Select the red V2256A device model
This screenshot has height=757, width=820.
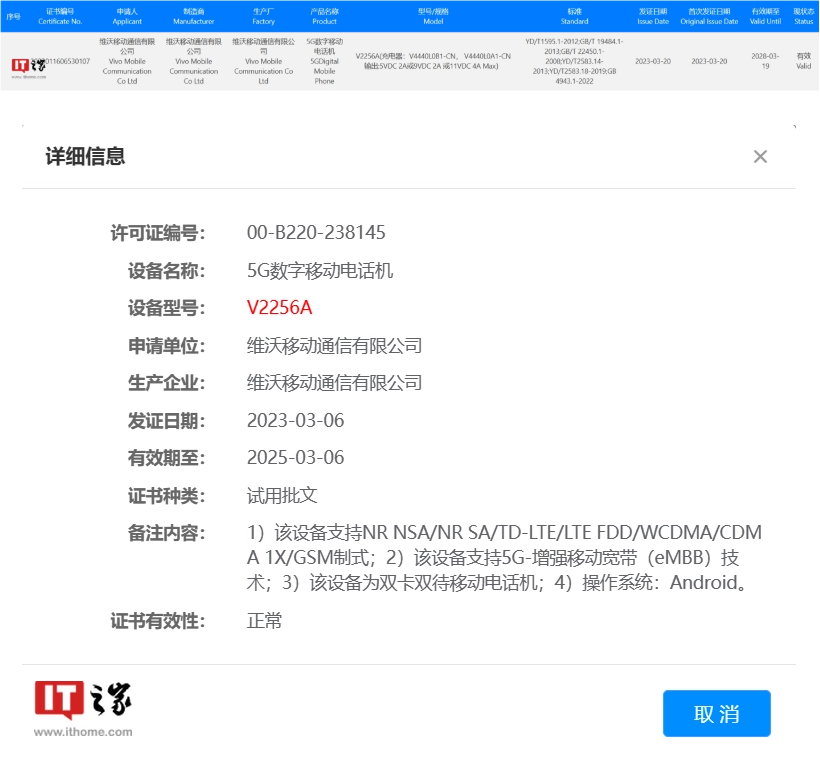pyautogui.click(x=279, y=308)
